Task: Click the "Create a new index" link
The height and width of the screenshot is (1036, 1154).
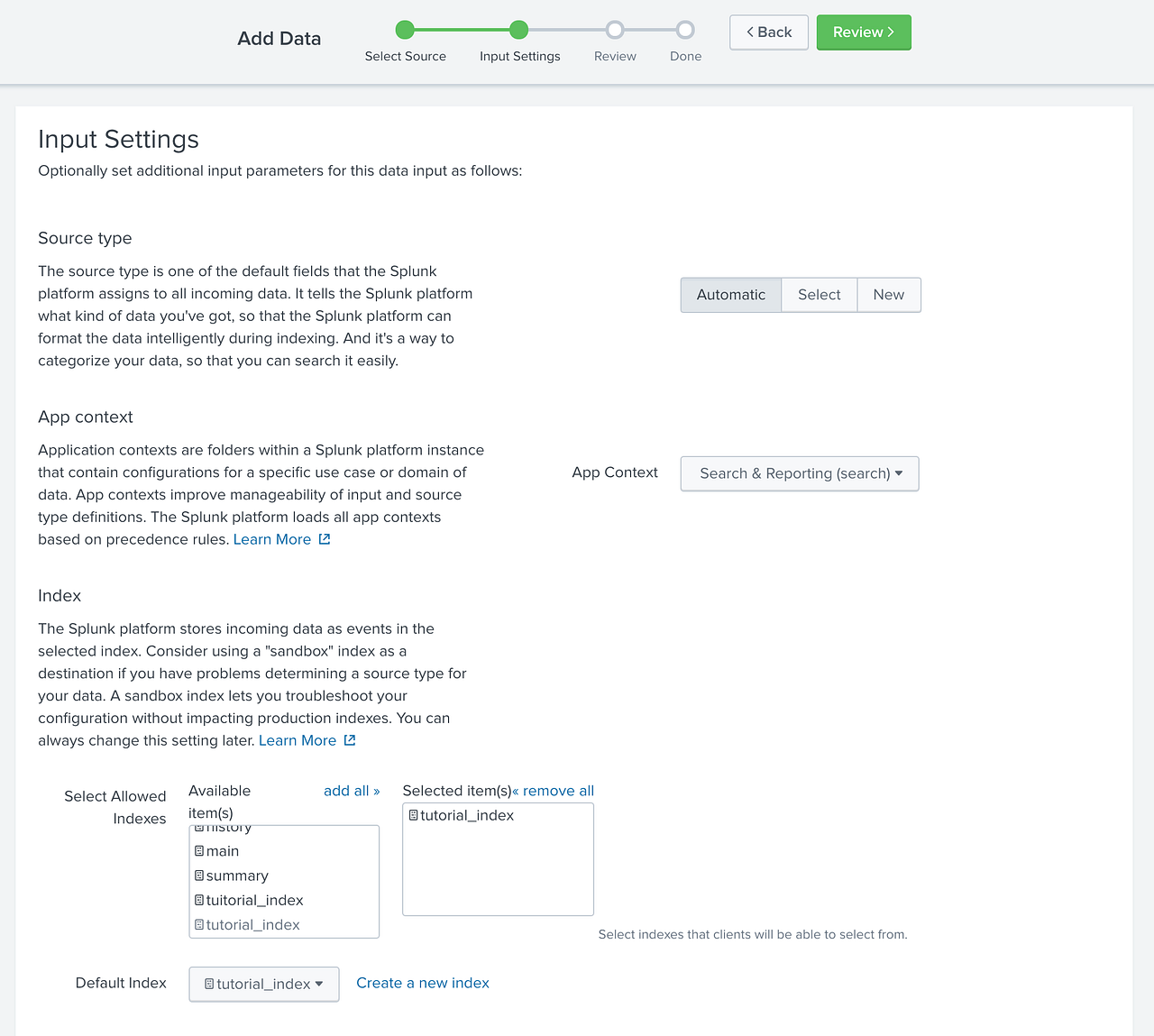Action: [x=422, y=983]
